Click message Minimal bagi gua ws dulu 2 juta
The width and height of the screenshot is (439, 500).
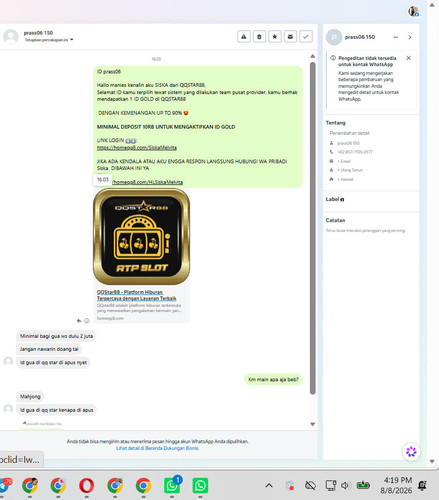[x=56, y=336]
